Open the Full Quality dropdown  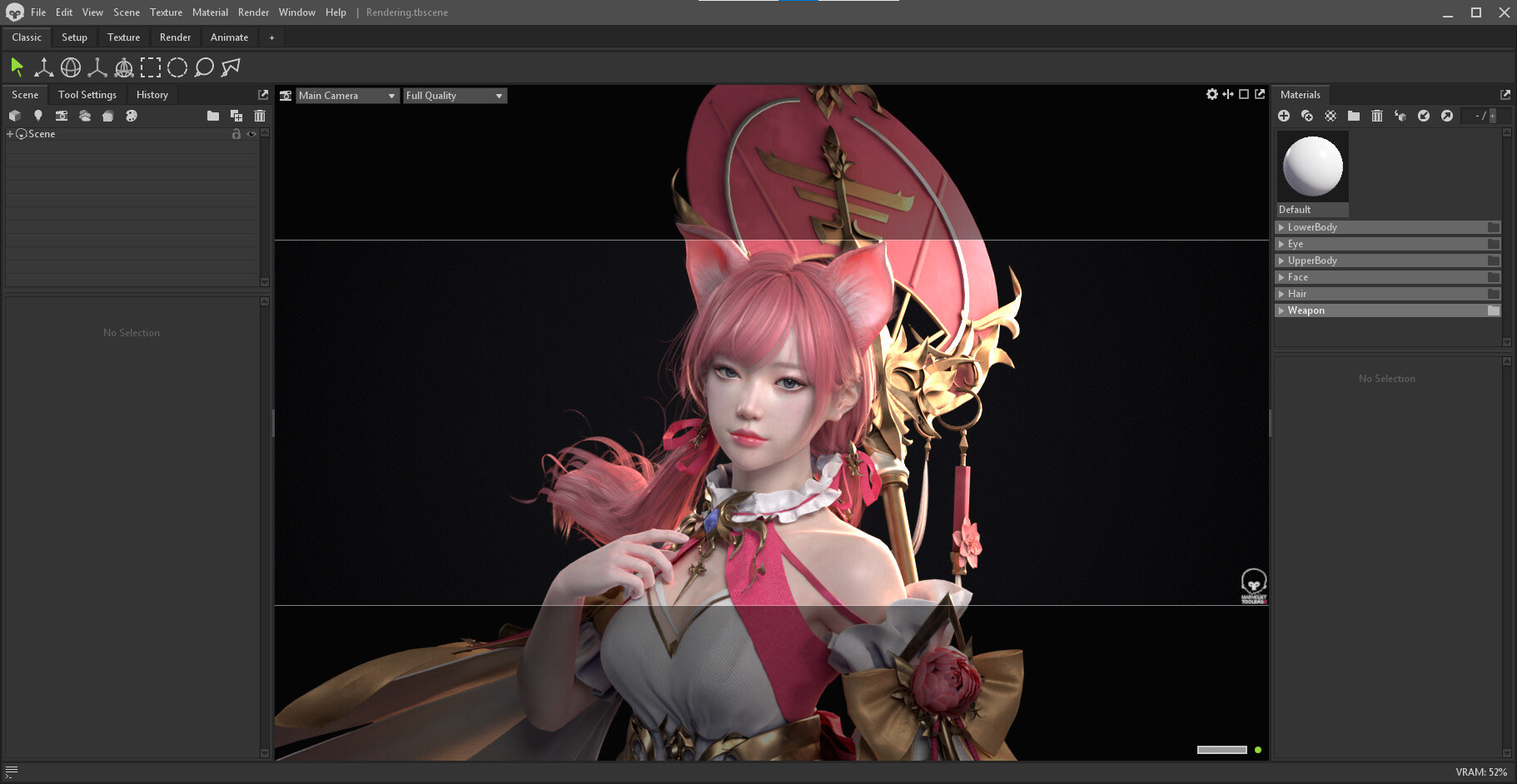point(455,96)
